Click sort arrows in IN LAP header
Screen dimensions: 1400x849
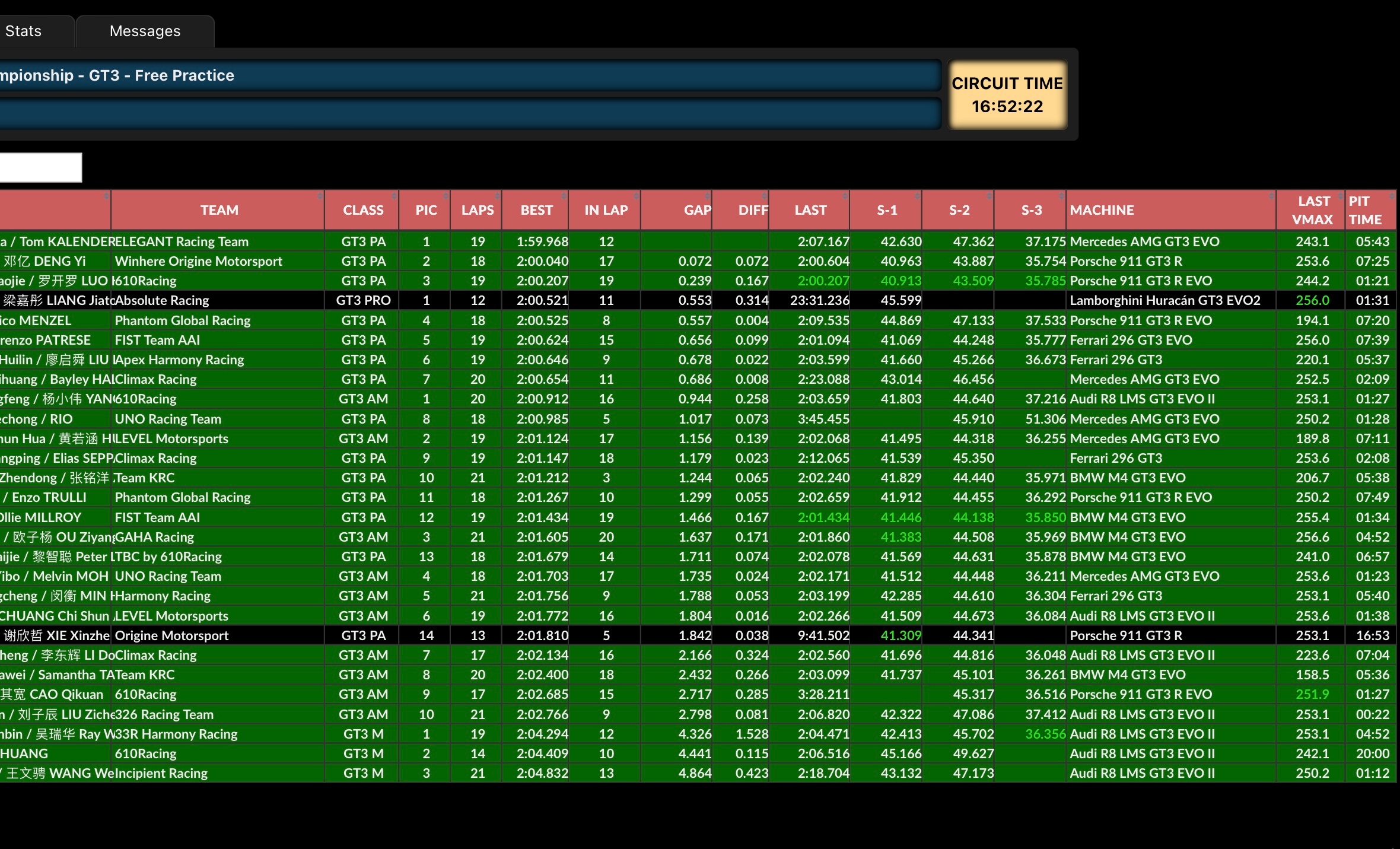click(636, 196)
